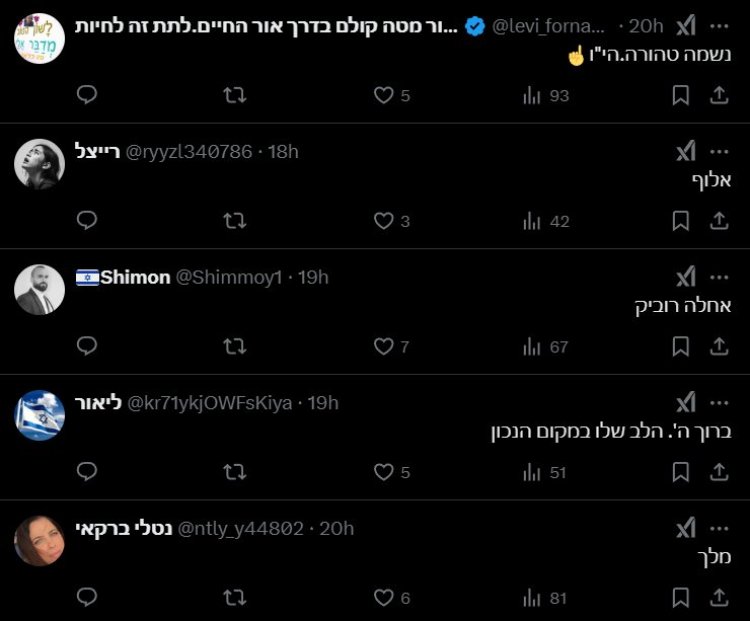Like Shimon's tweet with 7 likes
The height and width of the screenshot is (621, 750).
[384, 347]
